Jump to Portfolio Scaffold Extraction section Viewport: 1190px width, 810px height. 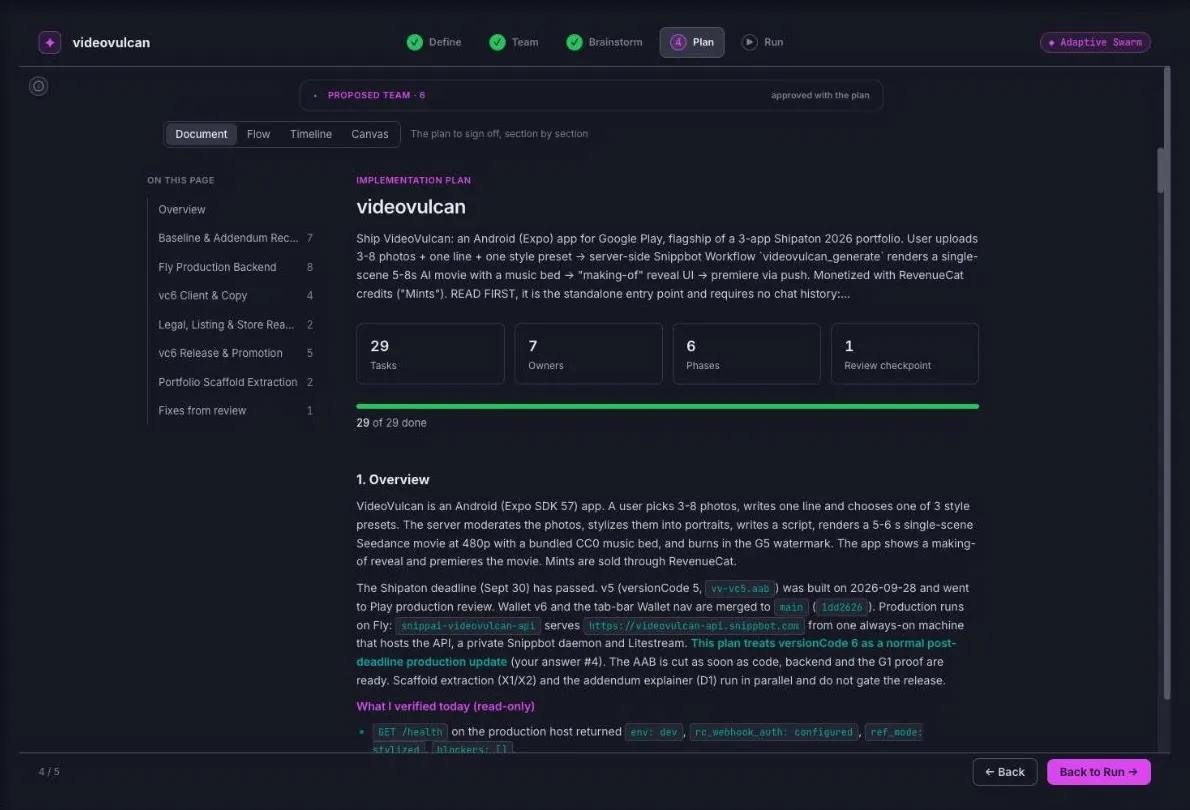pyautogui.click(x=235, y=382)
